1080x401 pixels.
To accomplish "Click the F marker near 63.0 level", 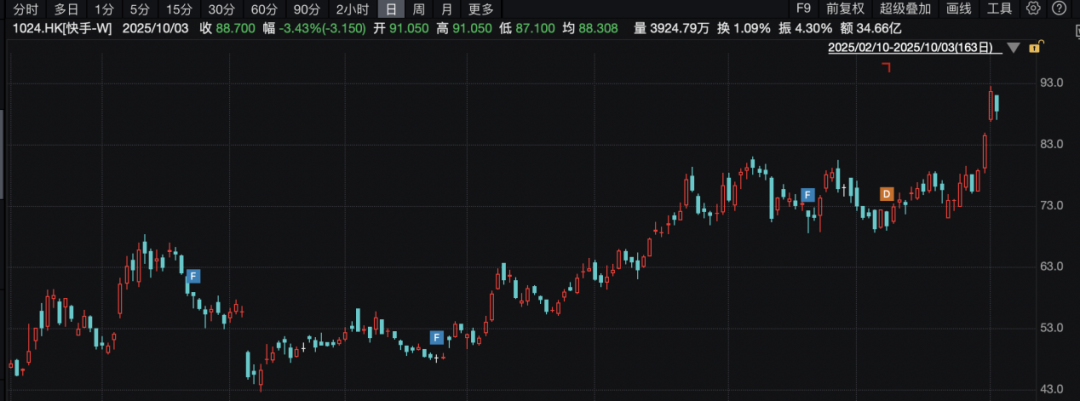I will [x=194, y=276].
